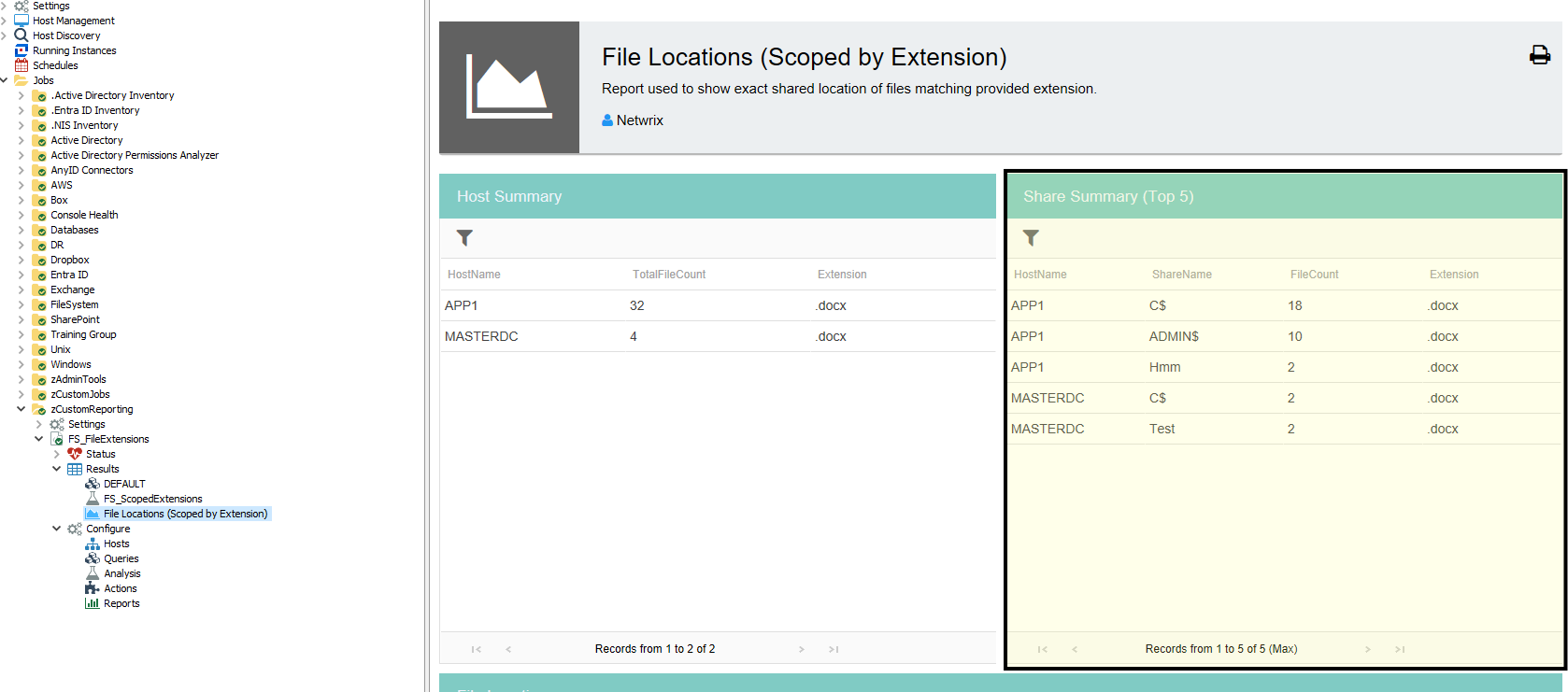This screenshot has width=1568, height=692.
Task: Click the Running Instances icon
Action: 21,50
